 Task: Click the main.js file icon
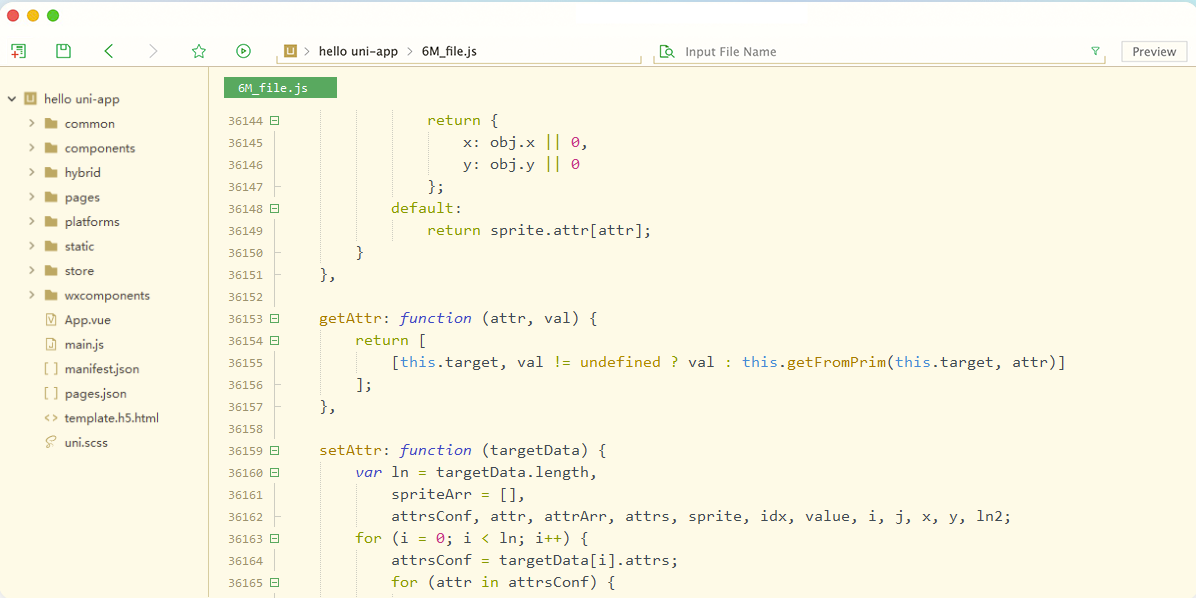coord(51,344)
